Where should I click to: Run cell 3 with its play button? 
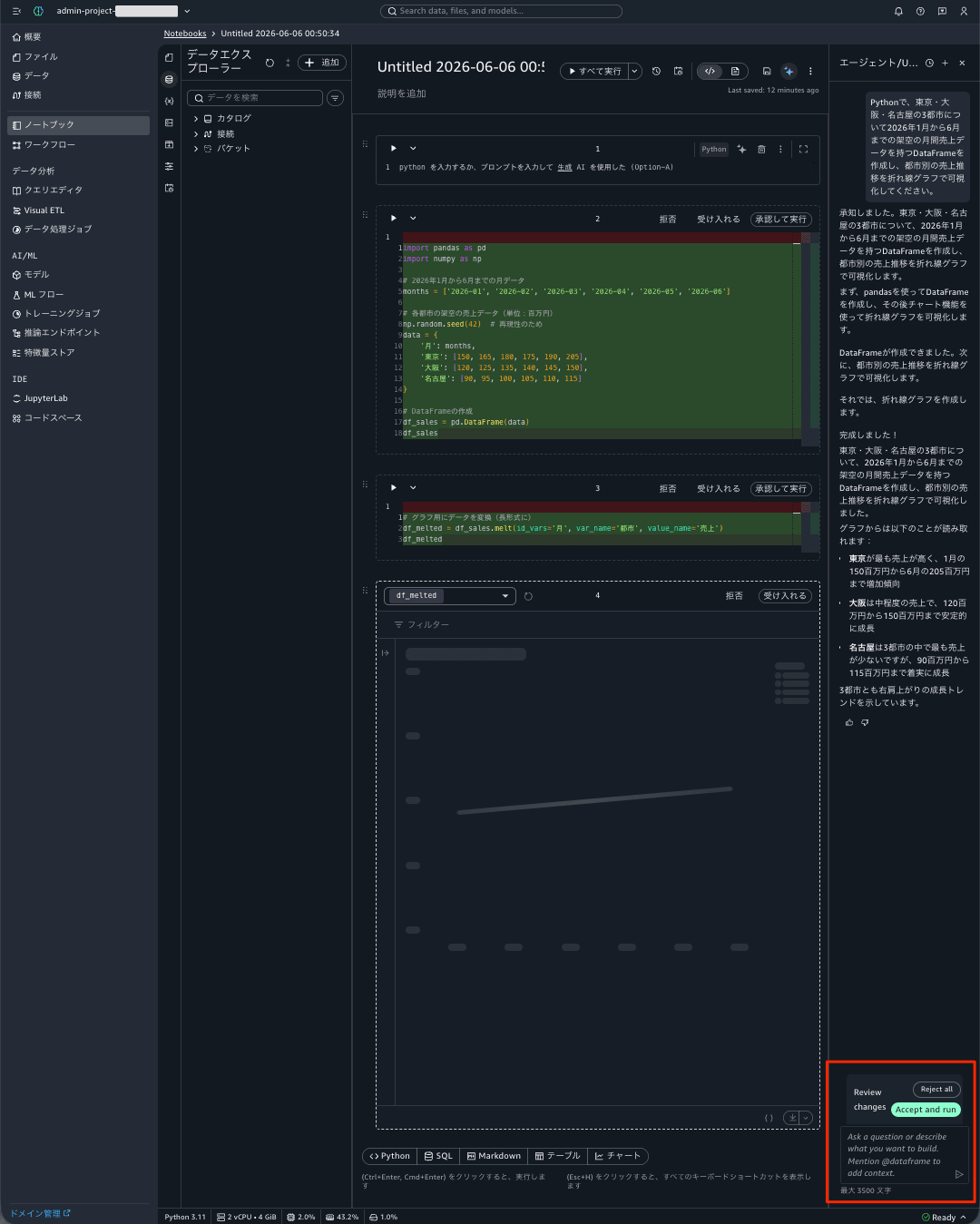(393, 488)
